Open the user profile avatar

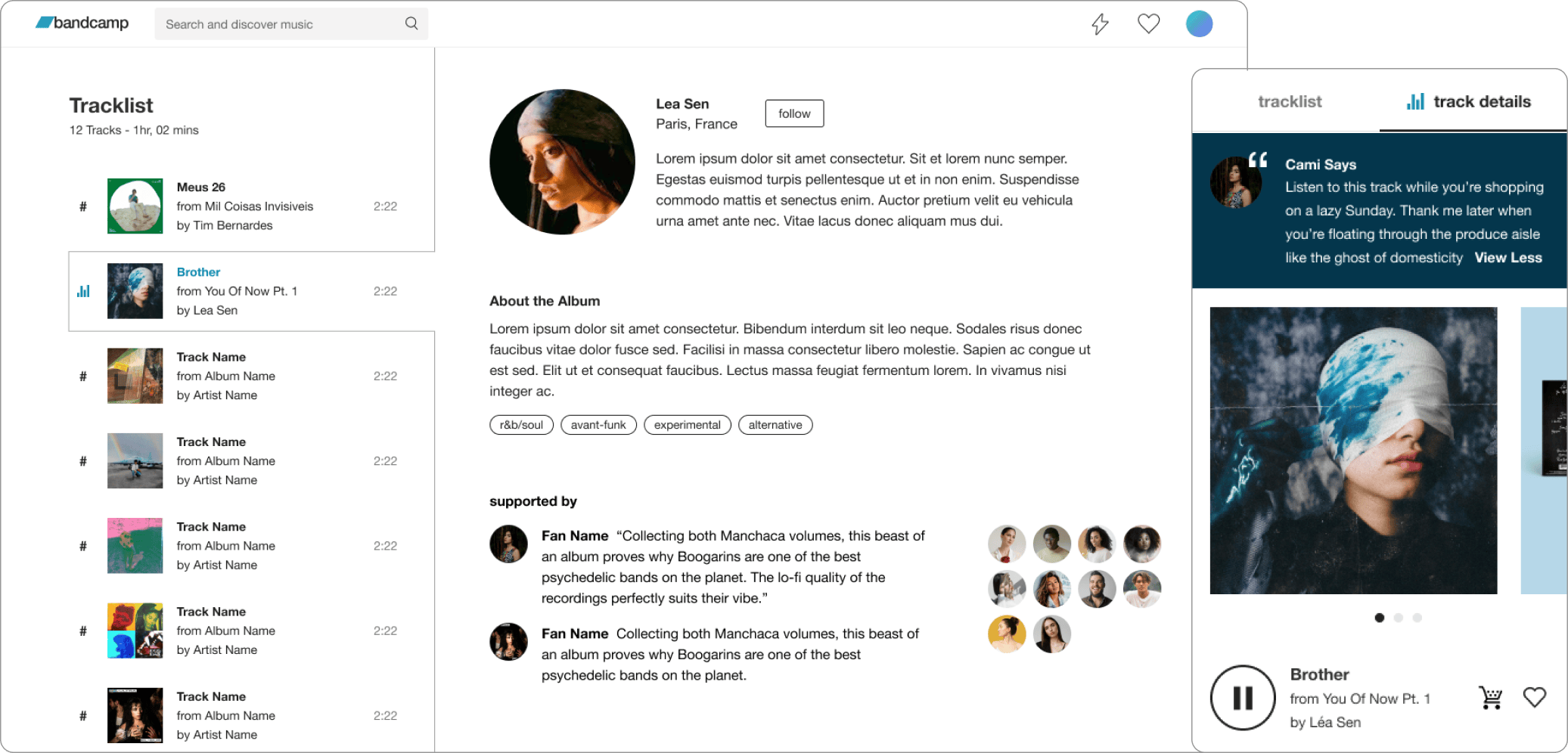click(x=1199, y=24)
